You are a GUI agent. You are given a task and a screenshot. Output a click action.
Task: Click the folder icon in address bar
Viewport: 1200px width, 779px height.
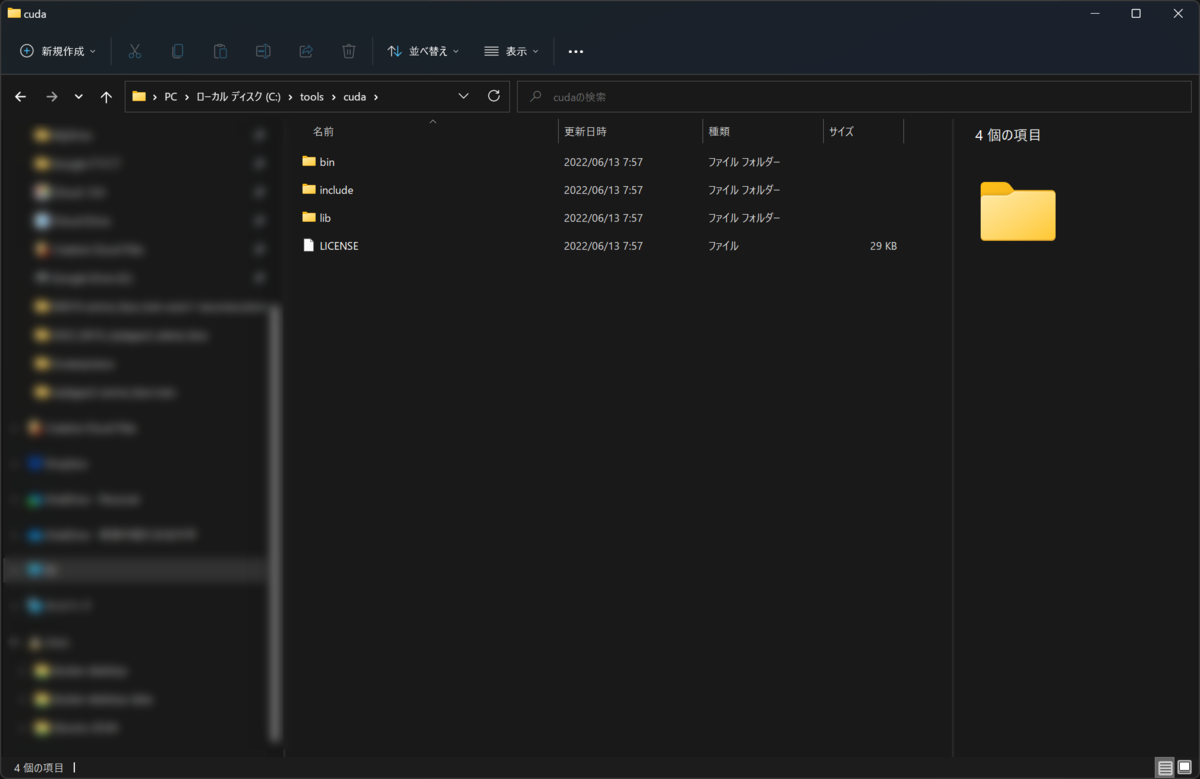click(139, 97)
